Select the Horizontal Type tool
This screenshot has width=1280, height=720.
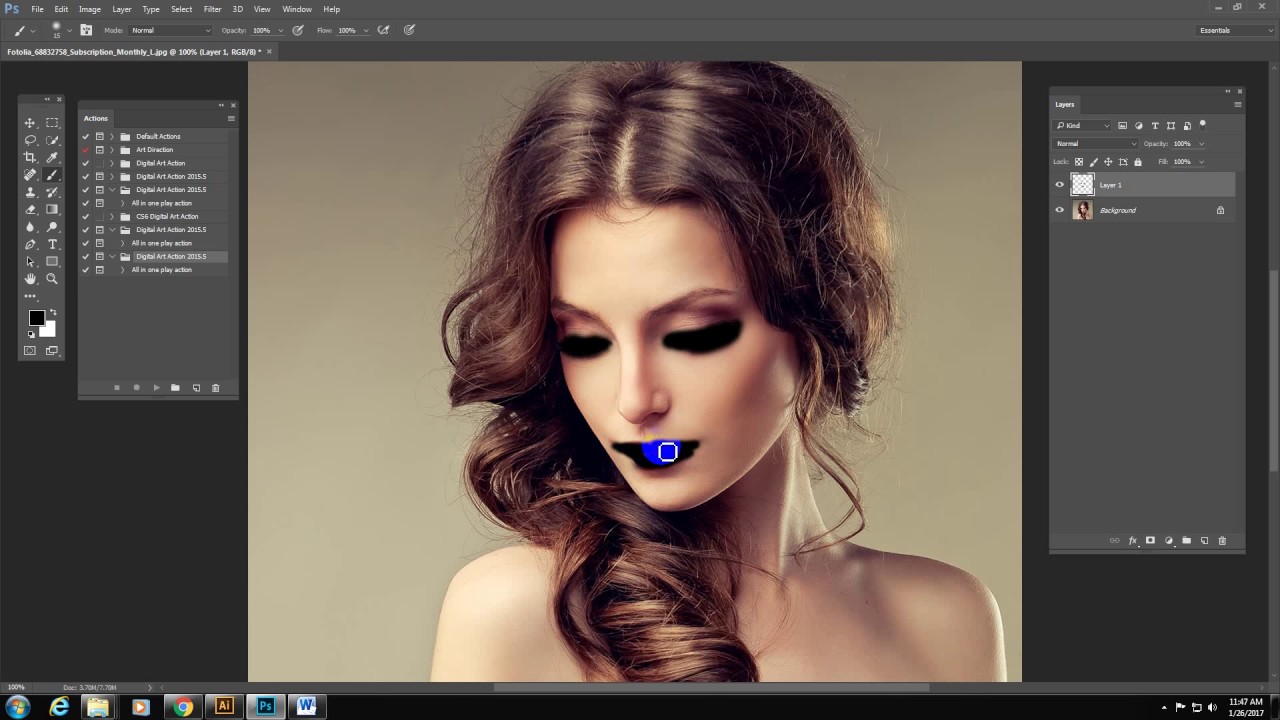tap(52, 244)
